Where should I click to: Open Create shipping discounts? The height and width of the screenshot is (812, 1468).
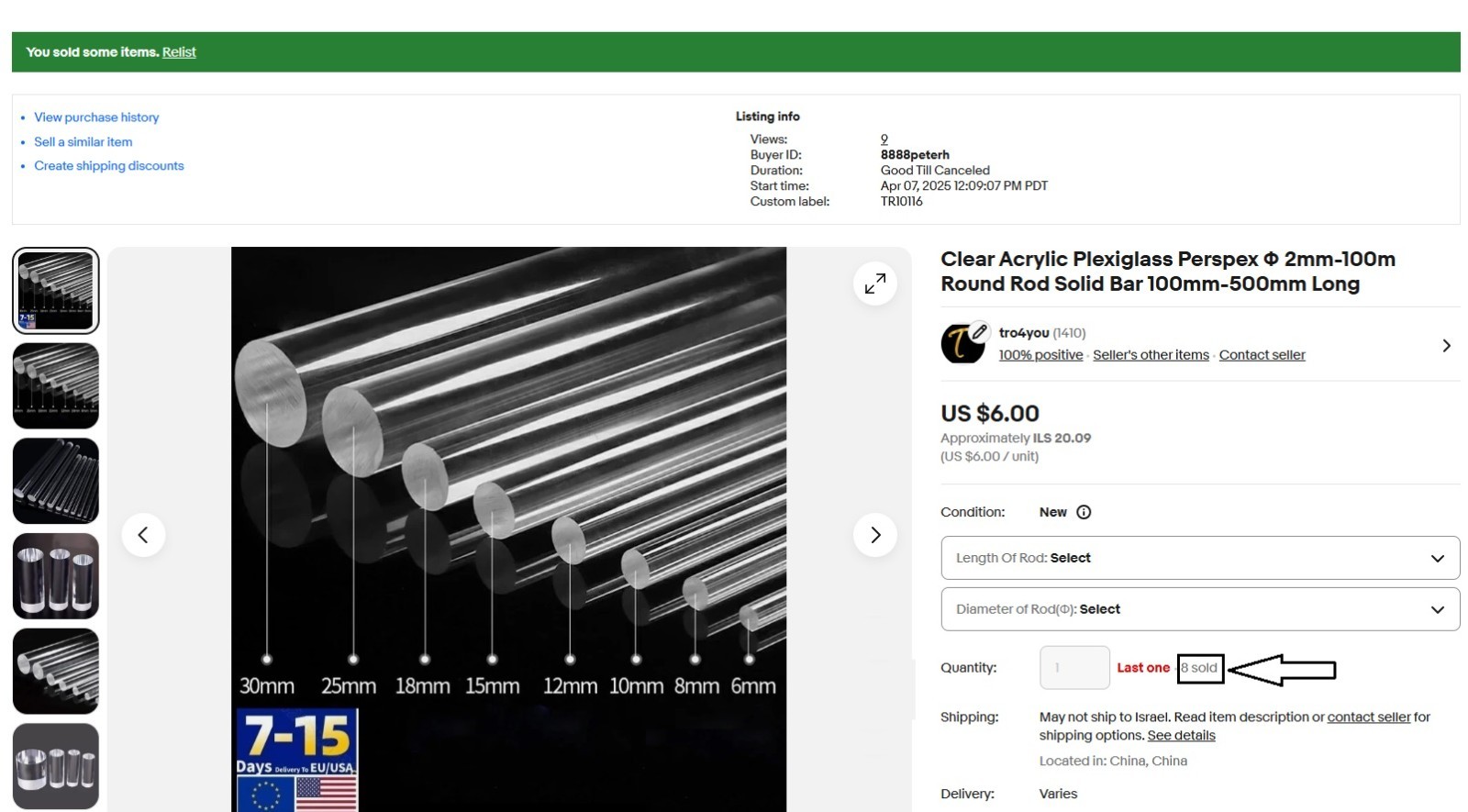point(108,166)
